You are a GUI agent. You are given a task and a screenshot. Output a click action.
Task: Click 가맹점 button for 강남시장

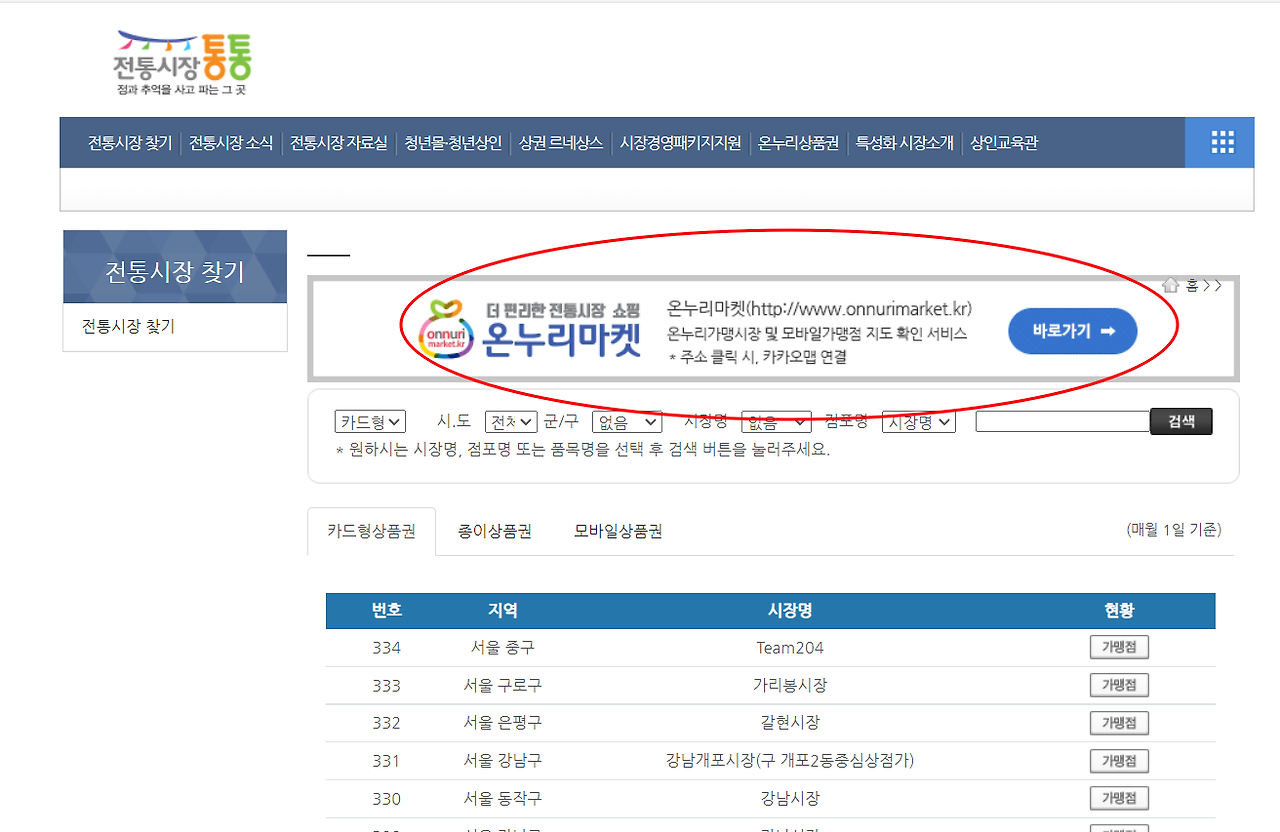tap(1119, 798)
